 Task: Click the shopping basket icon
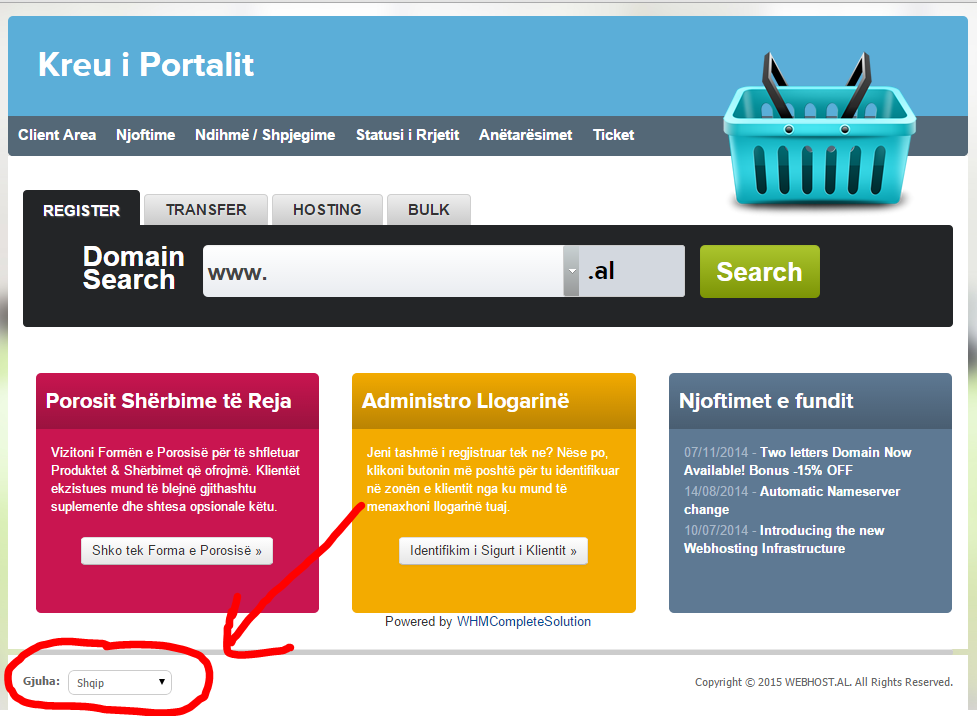pos(819,130)
